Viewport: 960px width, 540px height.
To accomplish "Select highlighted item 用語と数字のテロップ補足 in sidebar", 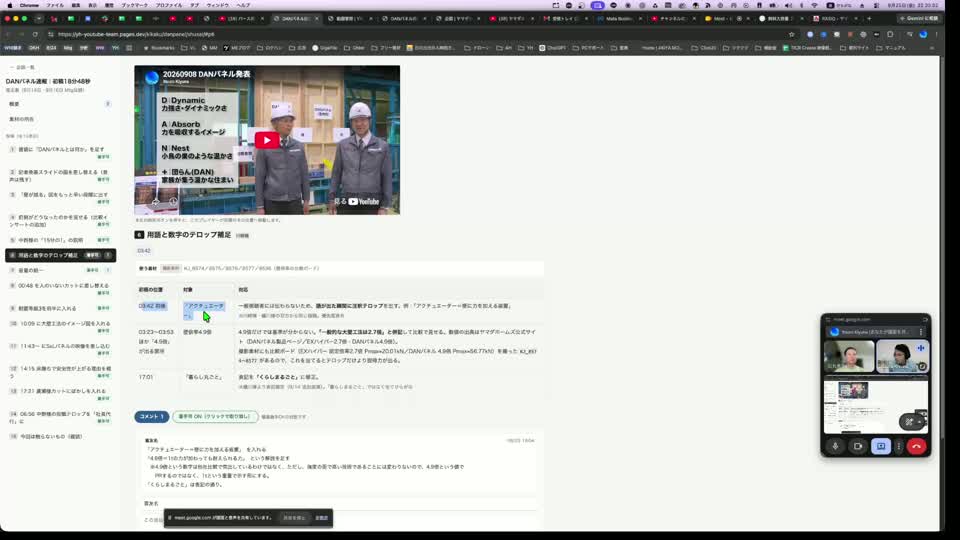I will 60,255.
